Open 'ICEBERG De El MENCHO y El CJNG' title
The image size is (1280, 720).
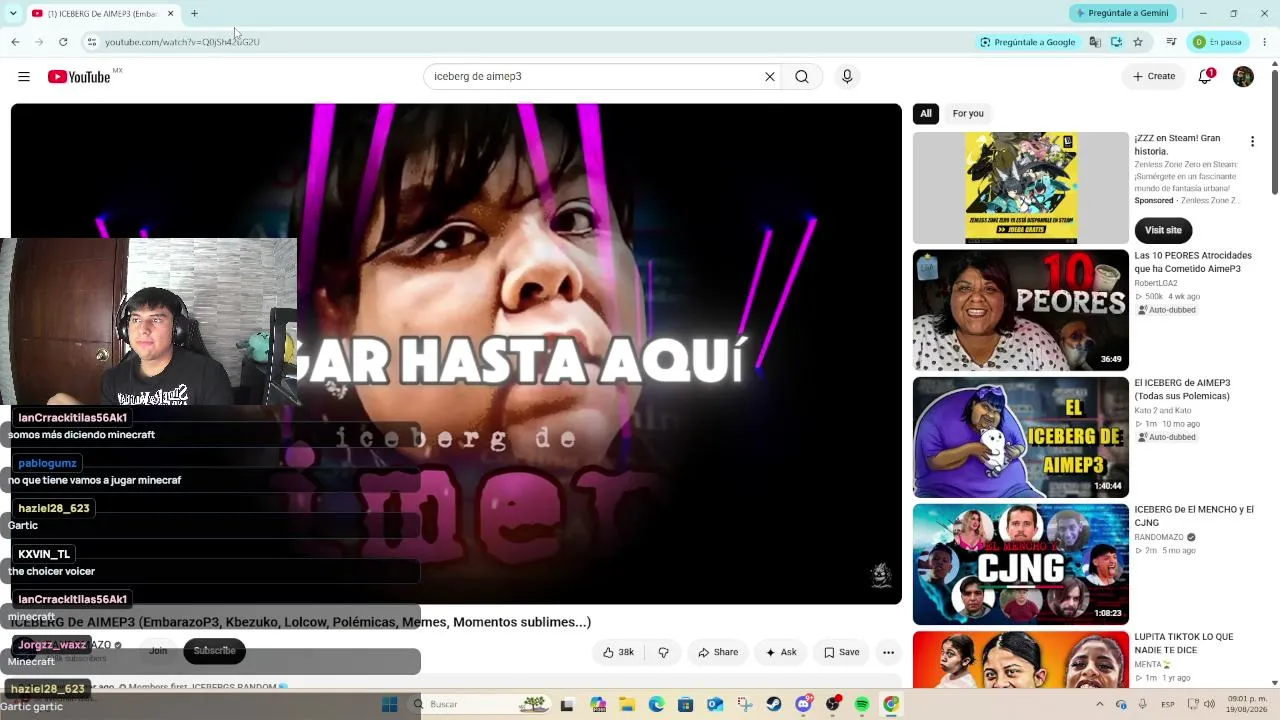tap(1194, 516)
